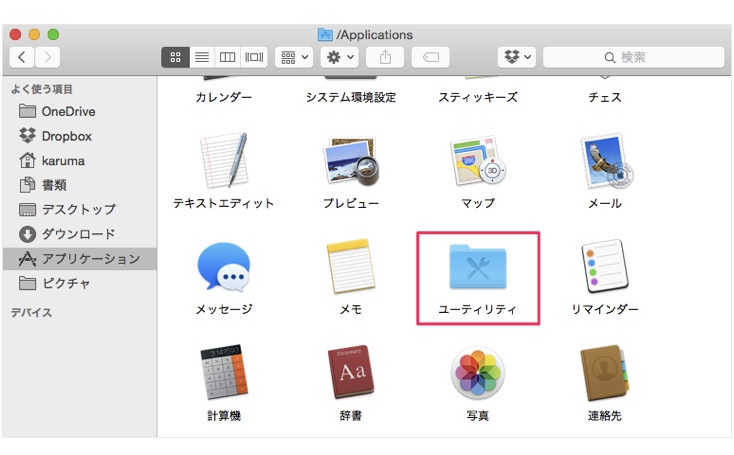Open the ユーティリティ folder
734x455 pixels.
(478, 267)
